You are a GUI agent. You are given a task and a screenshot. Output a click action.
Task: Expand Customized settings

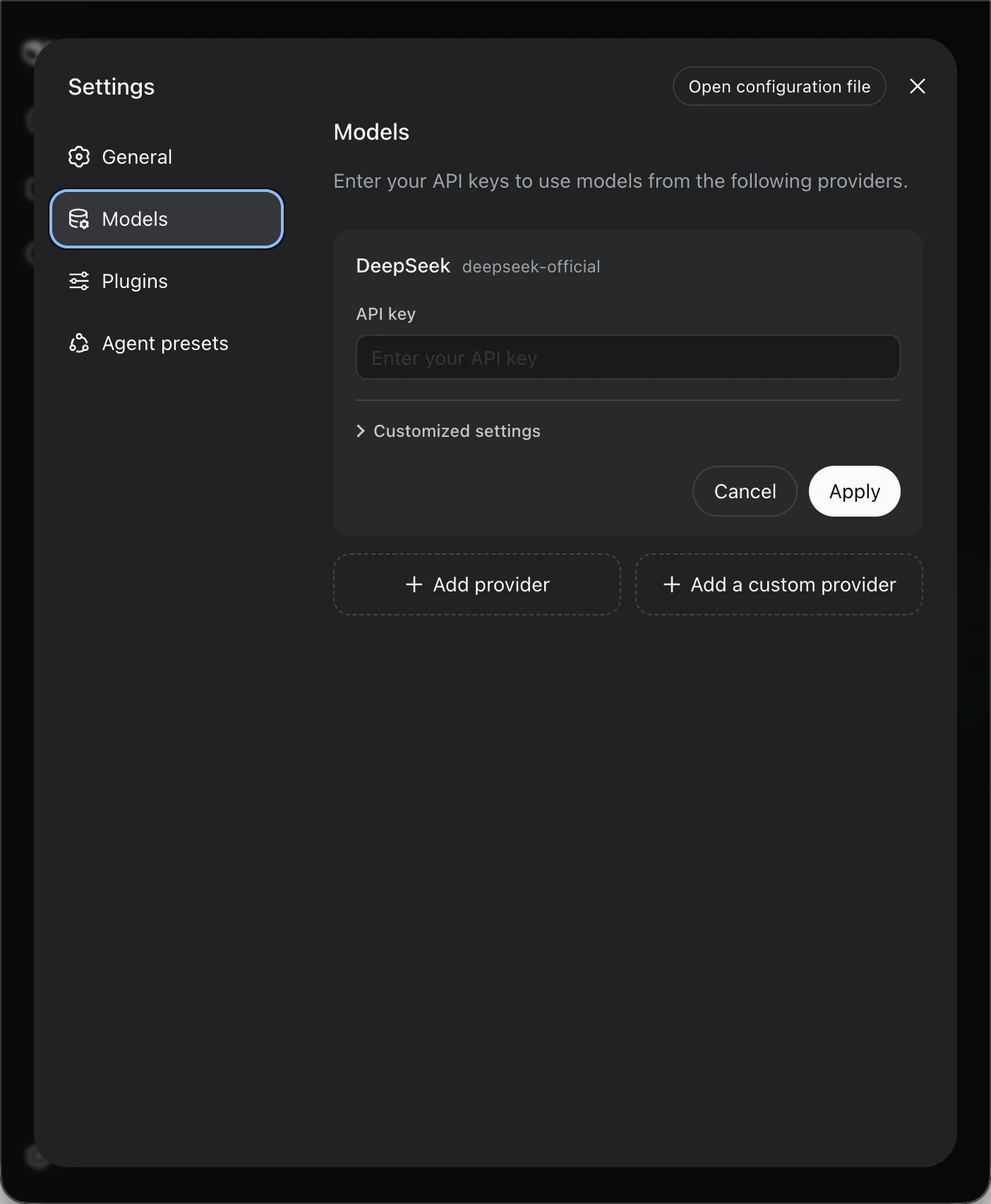[449, 431]
